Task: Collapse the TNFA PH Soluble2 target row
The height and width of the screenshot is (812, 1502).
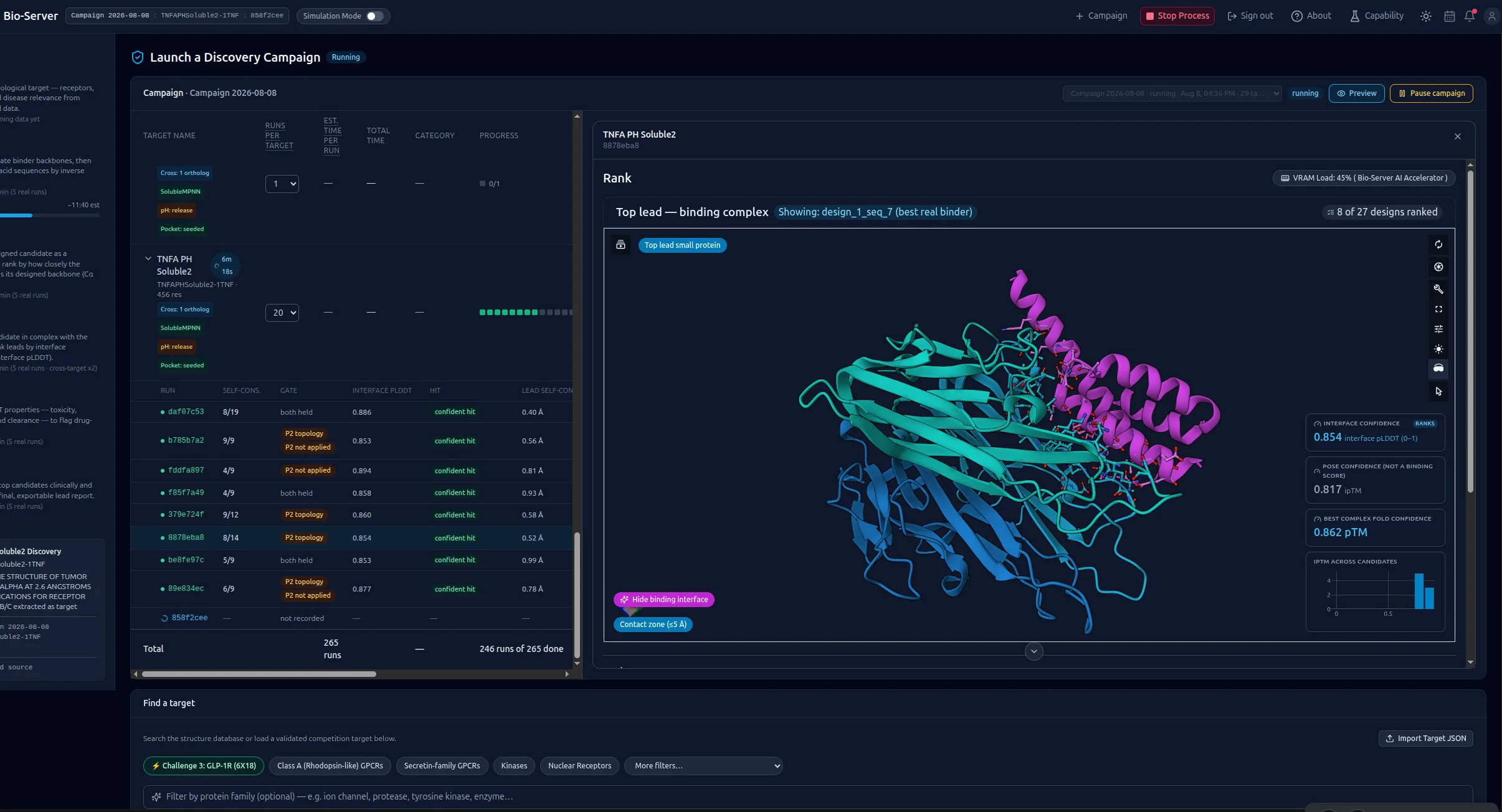Action: point(148,258)
